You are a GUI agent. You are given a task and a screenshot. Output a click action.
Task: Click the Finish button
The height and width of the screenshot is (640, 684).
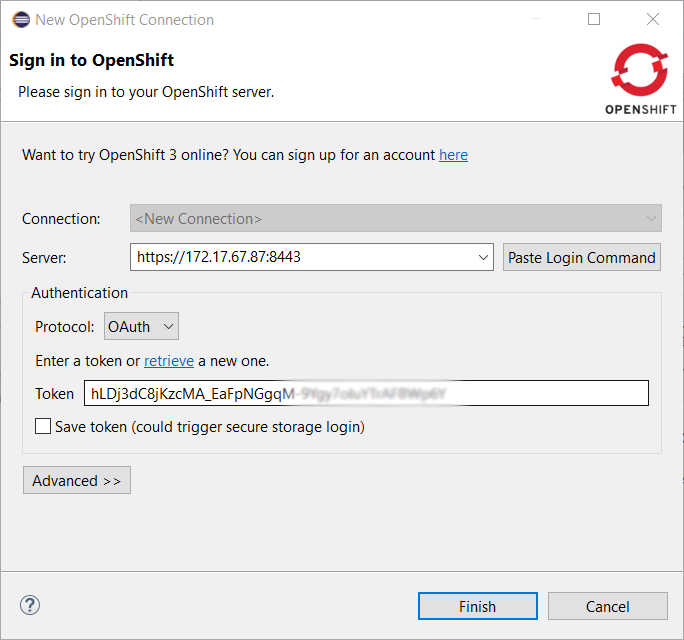click(477, 606)
